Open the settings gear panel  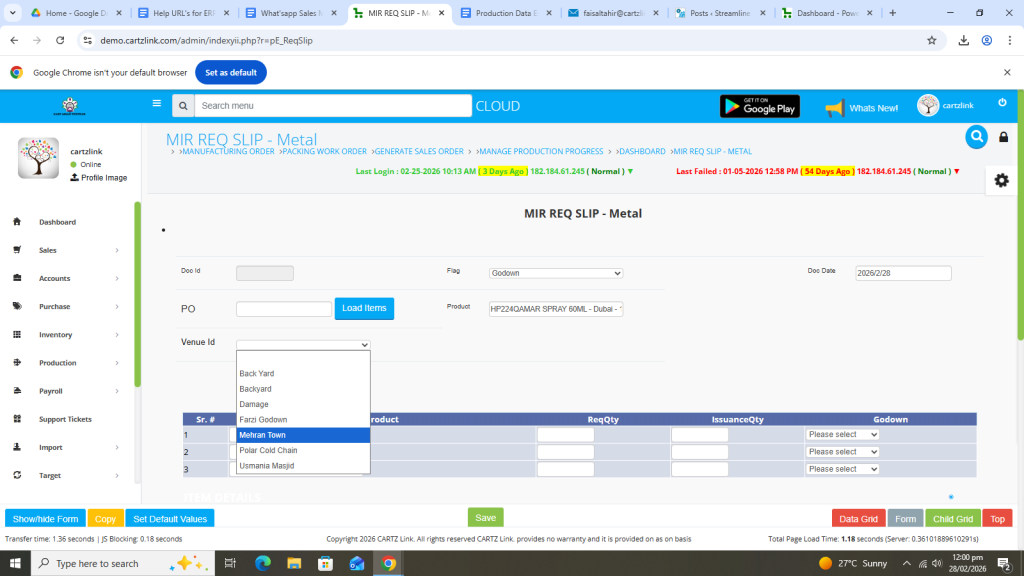click(x=1001, y=180)
